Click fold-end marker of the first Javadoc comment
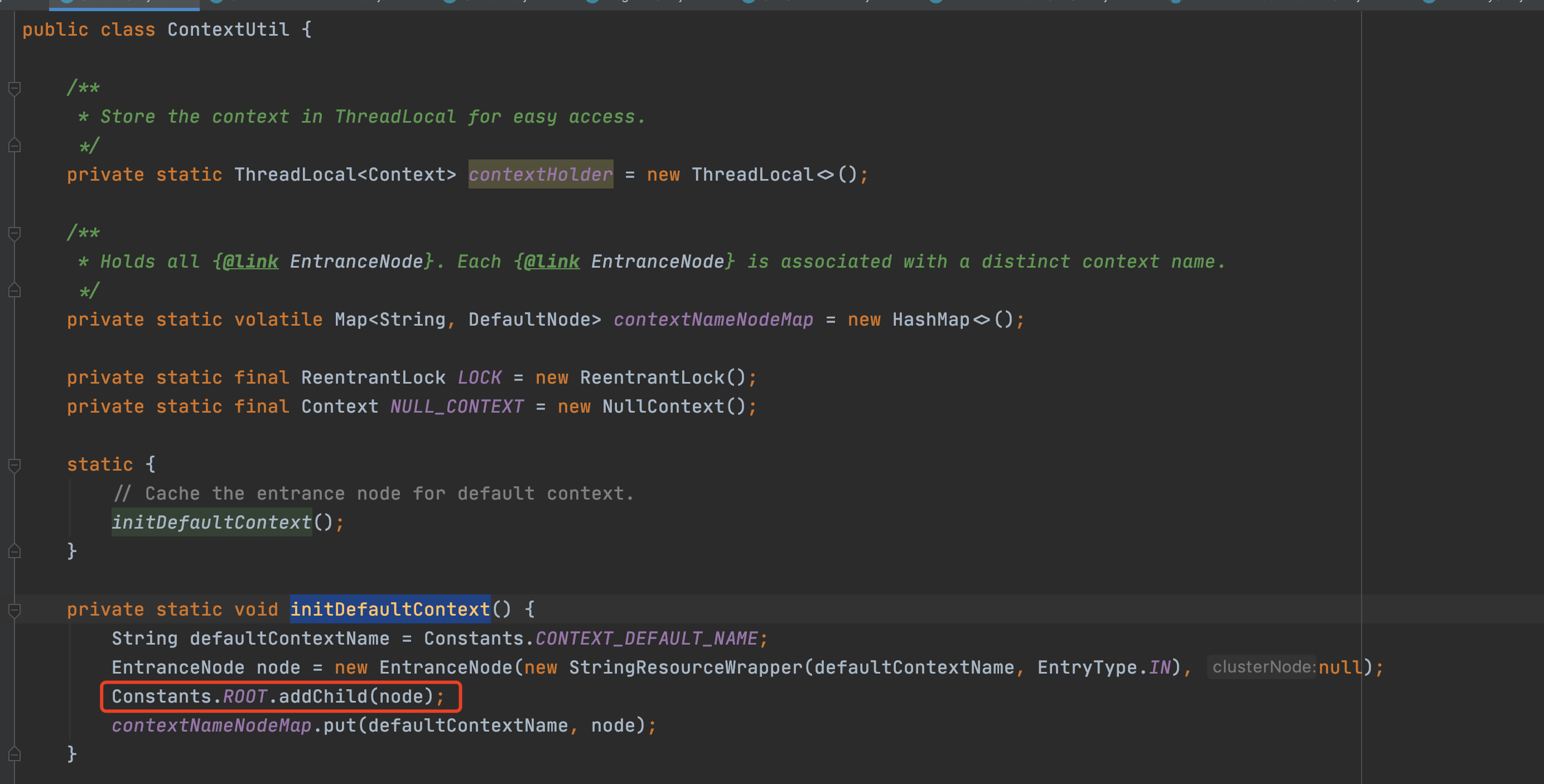This screenshot has height=784, width=1544. [x=15, y=146]
